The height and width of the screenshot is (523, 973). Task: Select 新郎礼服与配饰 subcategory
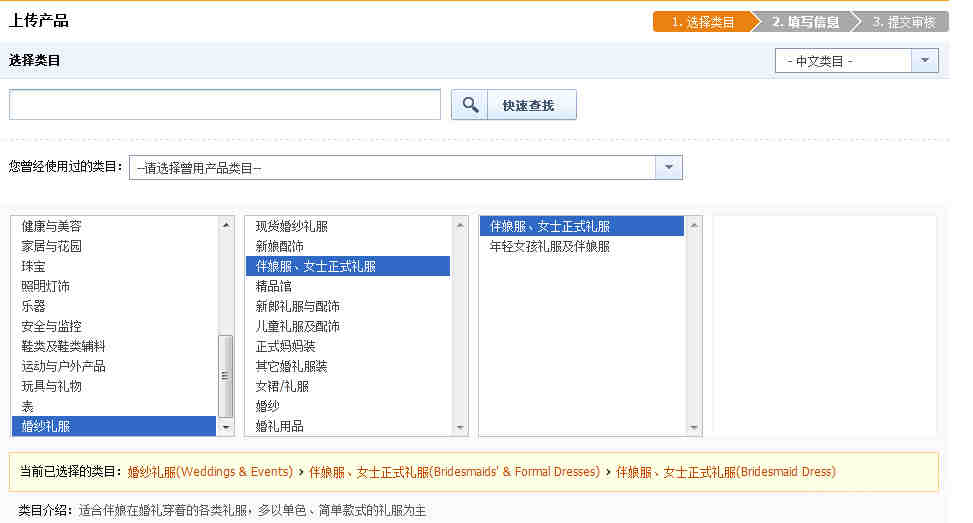[348, 306]
